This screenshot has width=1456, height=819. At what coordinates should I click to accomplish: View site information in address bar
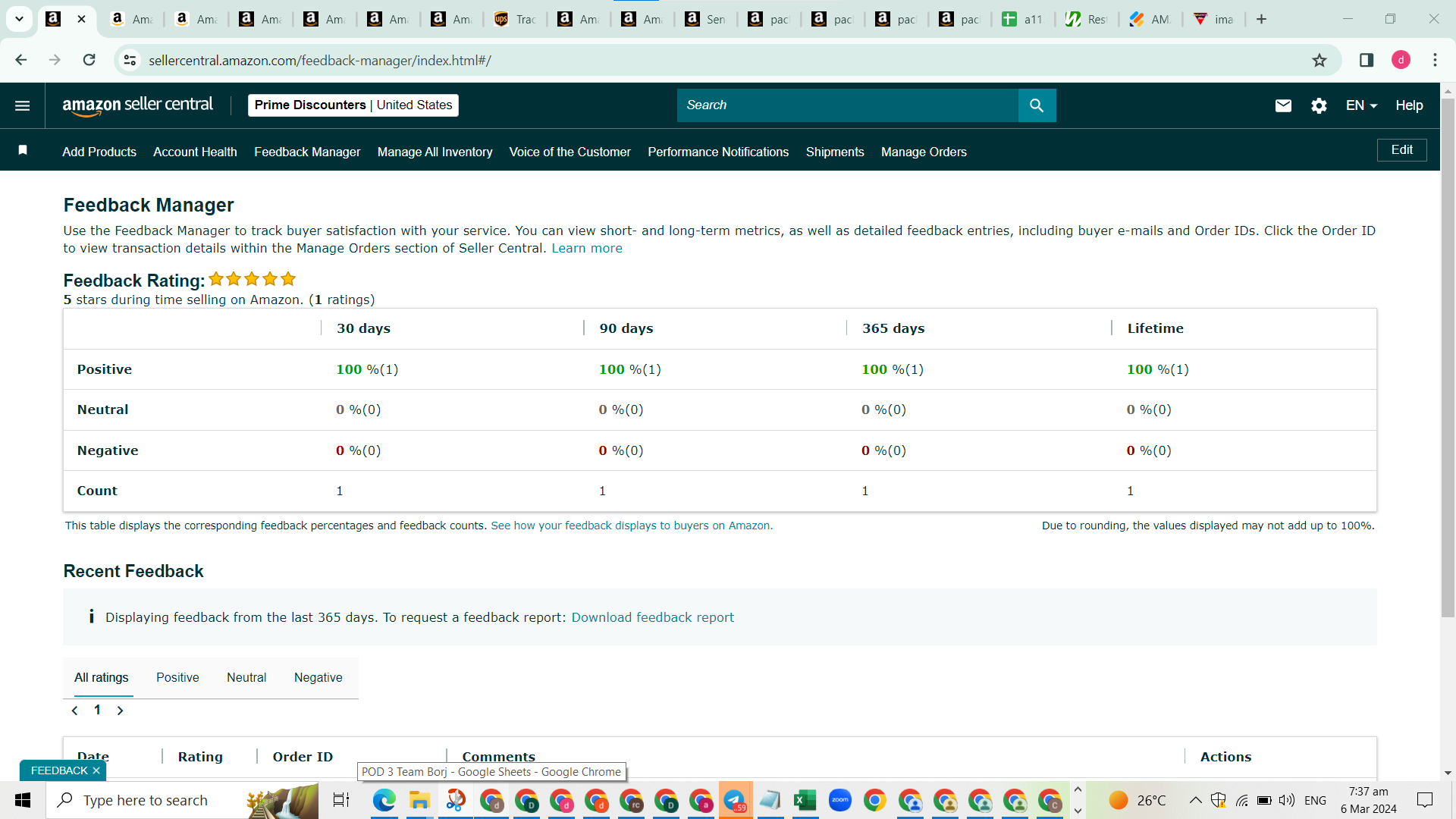(130, 60)
